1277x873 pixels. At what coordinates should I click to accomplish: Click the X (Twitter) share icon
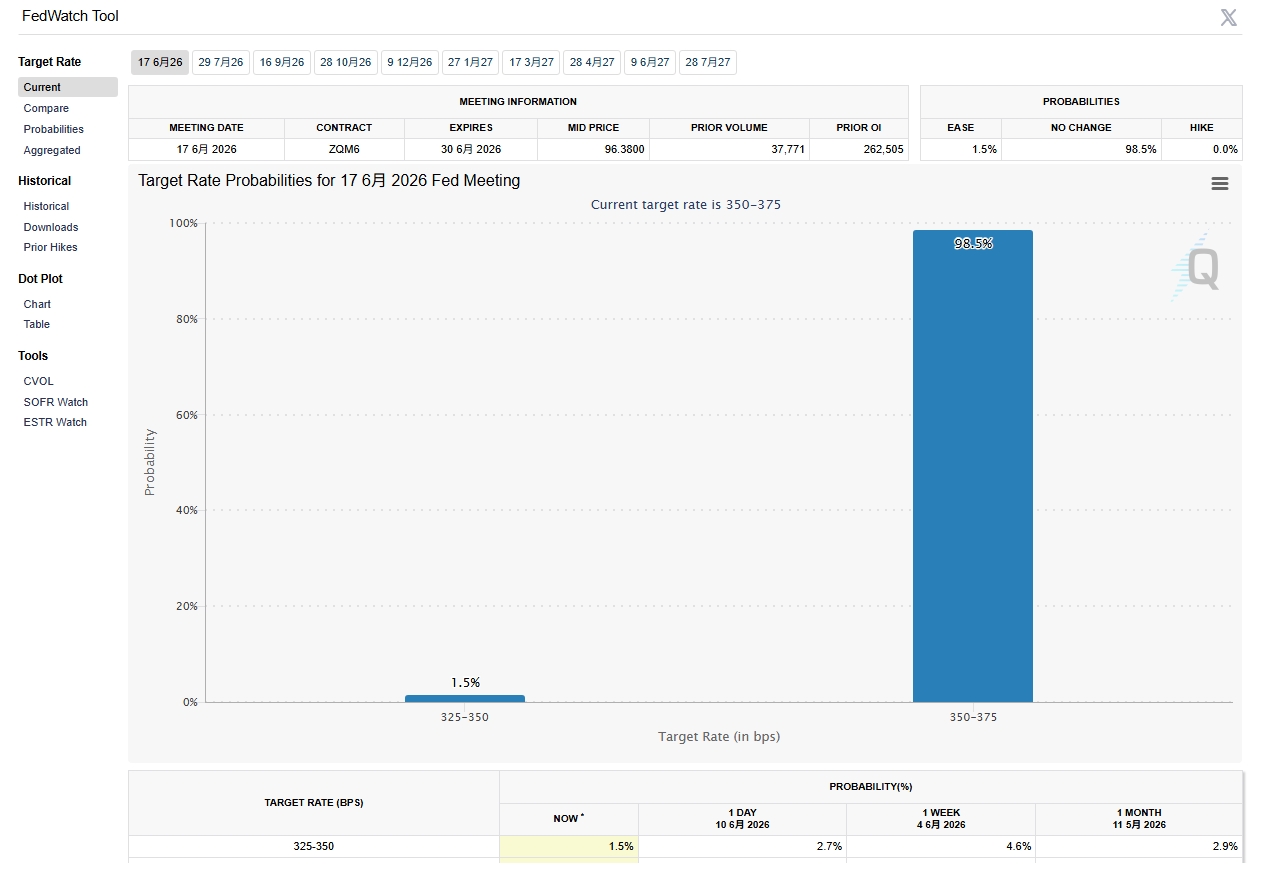coord(1228,17)
